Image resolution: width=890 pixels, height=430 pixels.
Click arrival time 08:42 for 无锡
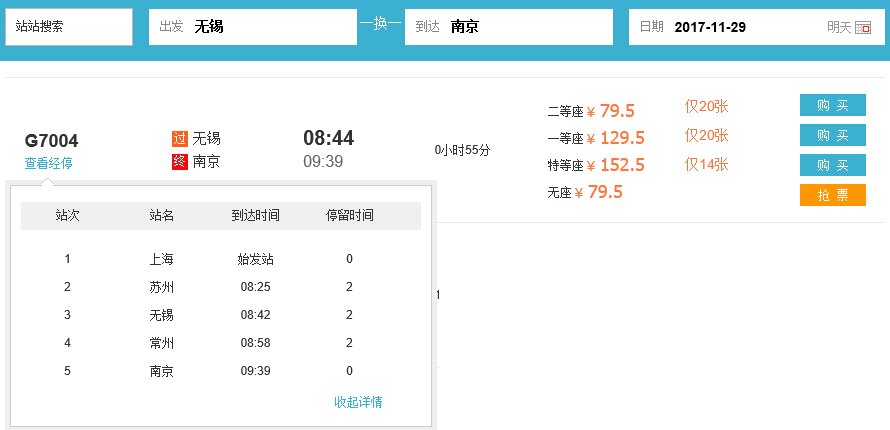pyautogui.click(x=255, y=315)
